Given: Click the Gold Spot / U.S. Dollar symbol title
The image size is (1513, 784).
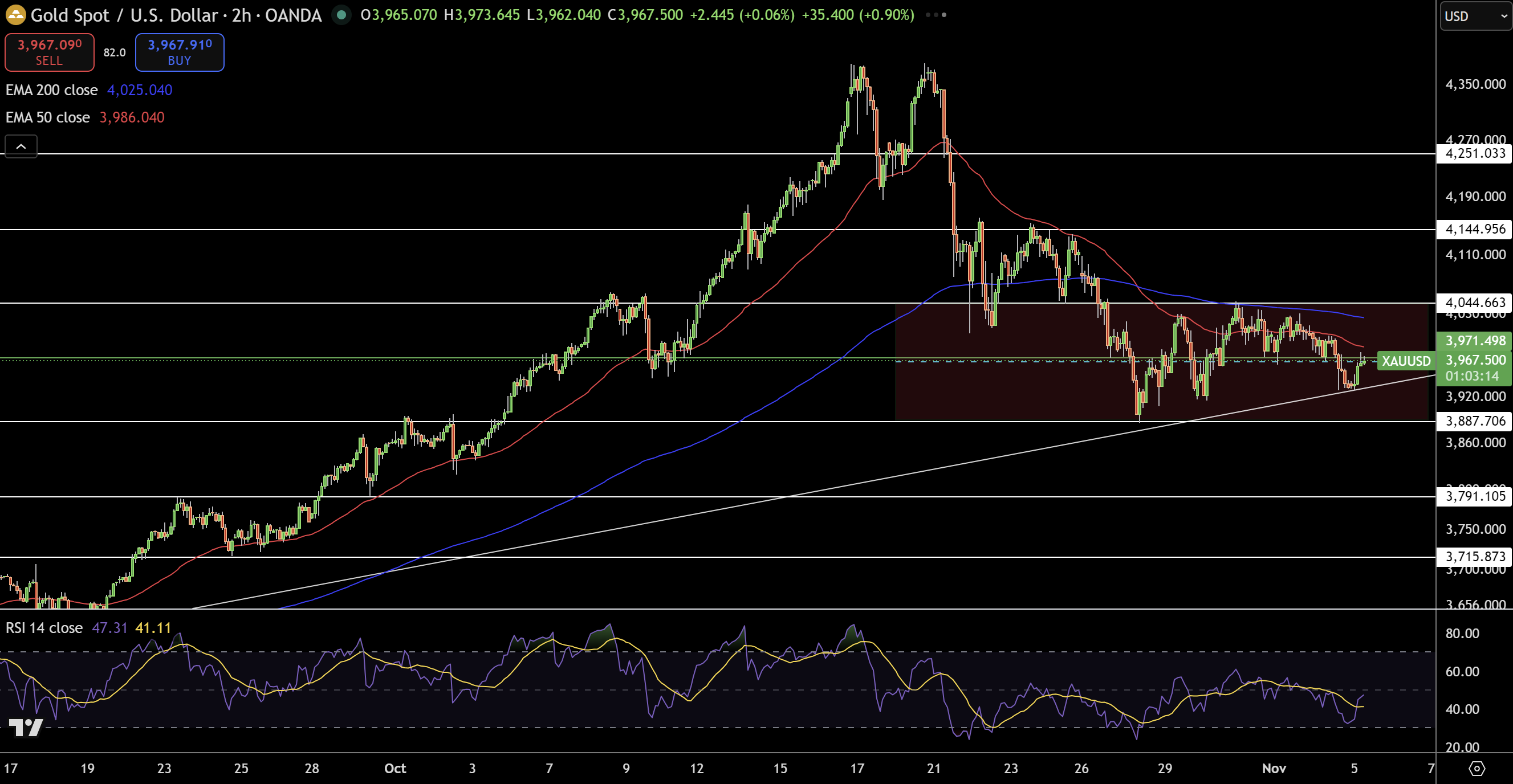Looking at the screenshot, I should point(124,15).
